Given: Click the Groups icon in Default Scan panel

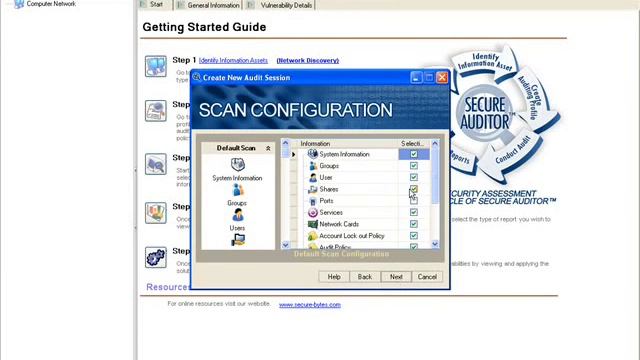Looking at the screenshot, I should point(238,190).
